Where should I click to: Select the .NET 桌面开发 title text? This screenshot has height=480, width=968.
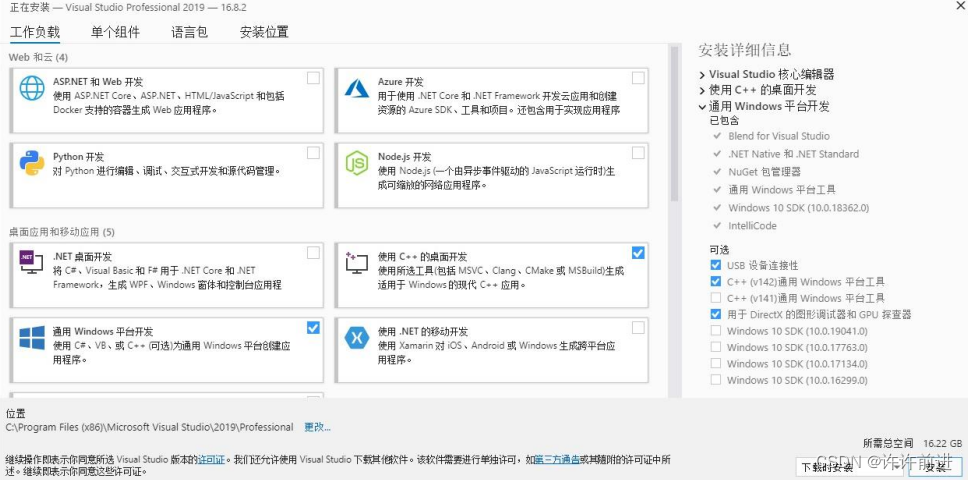tap(83, 257)
